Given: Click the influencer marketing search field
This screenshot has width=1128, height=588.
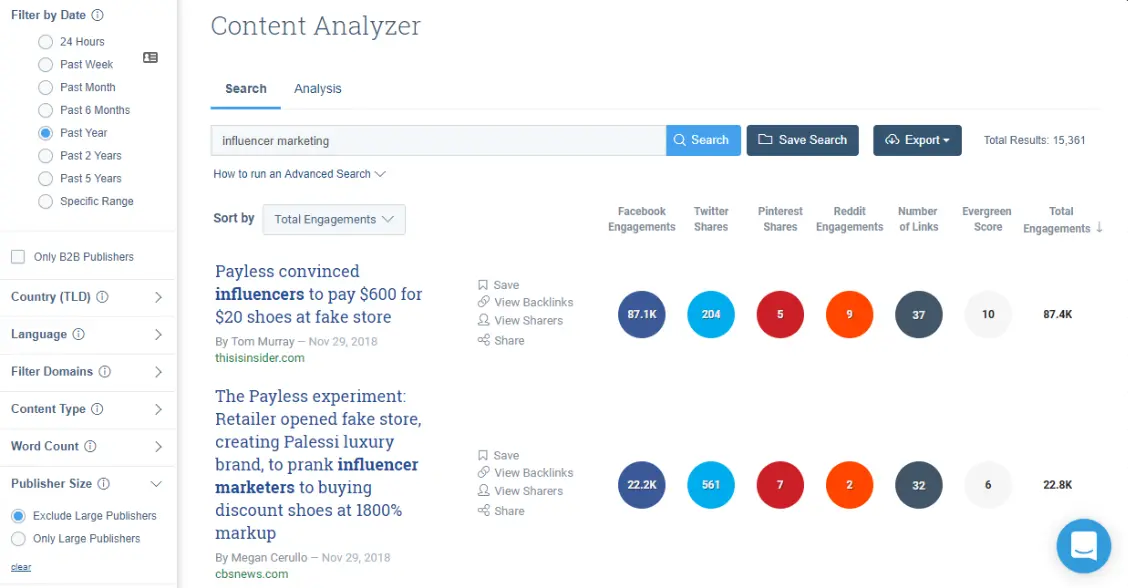Looking at the screenshot, I should pyautogui.click(x=438, y=141).
